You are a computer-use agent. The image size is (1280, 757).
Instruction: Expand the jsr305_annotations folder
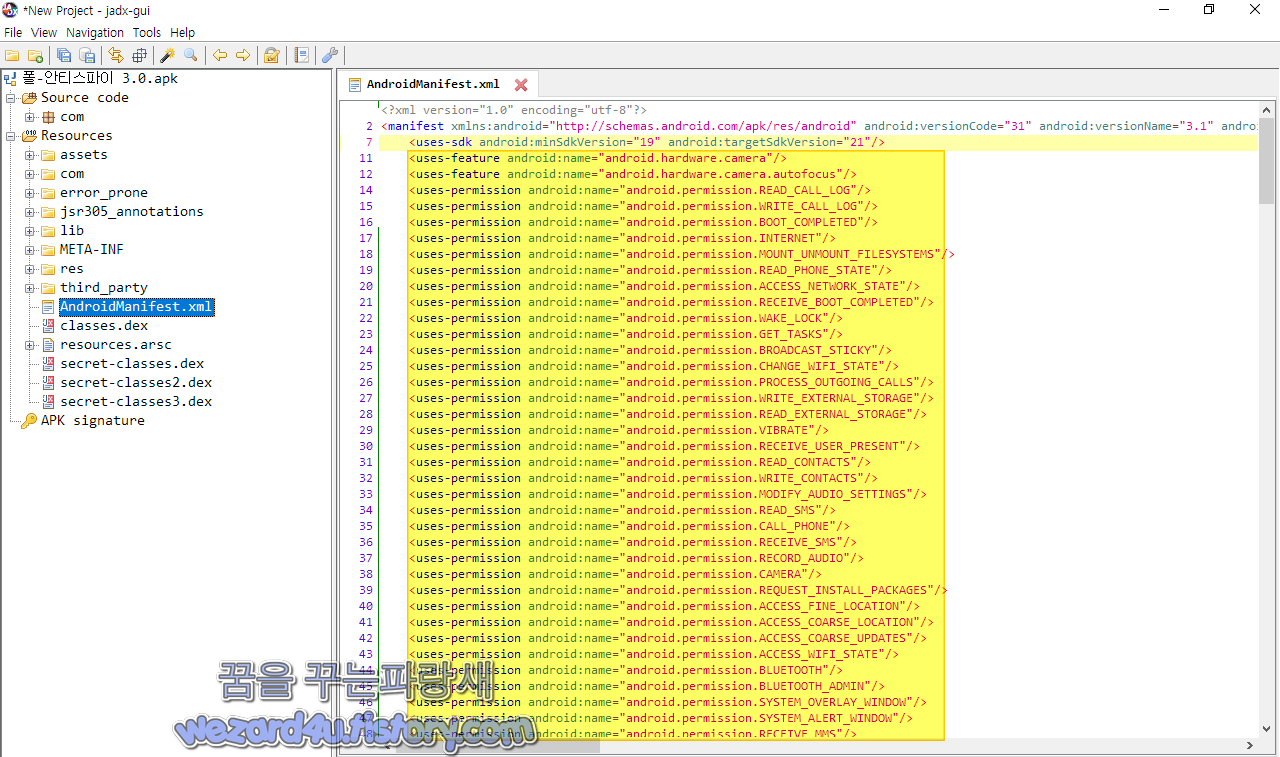click(x=31, y=212)
